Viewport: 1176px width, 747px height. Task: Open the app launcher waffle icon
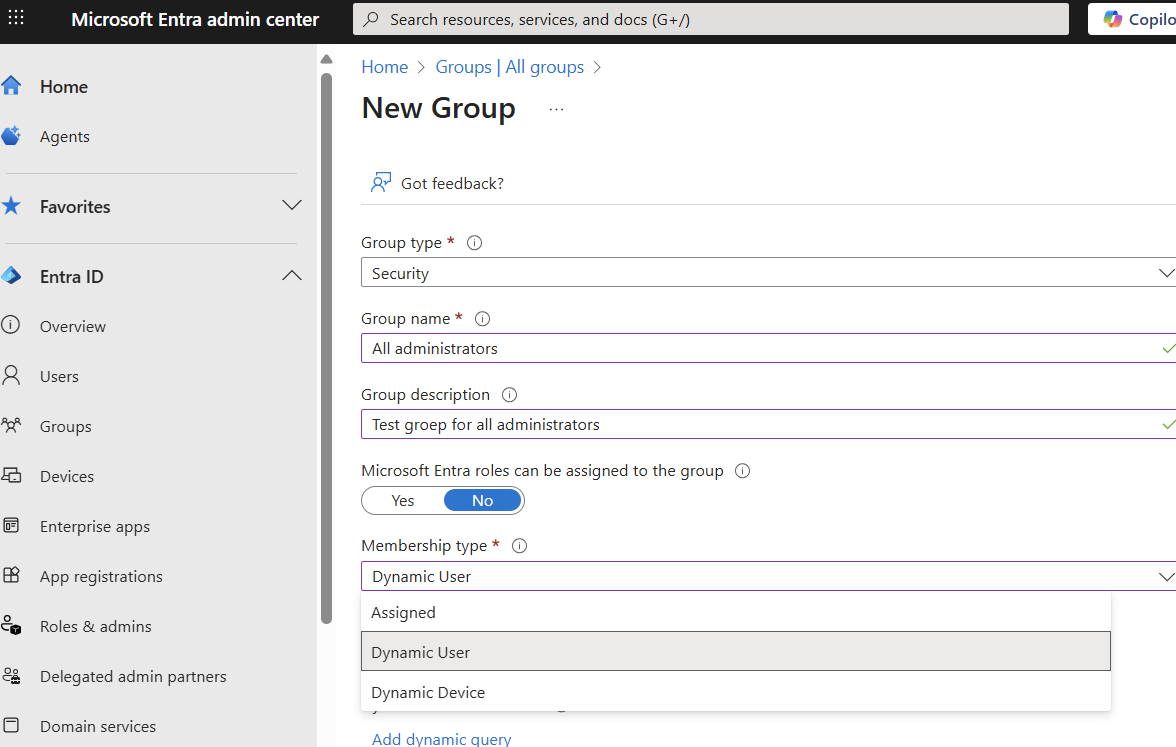(x=18, y=19)
